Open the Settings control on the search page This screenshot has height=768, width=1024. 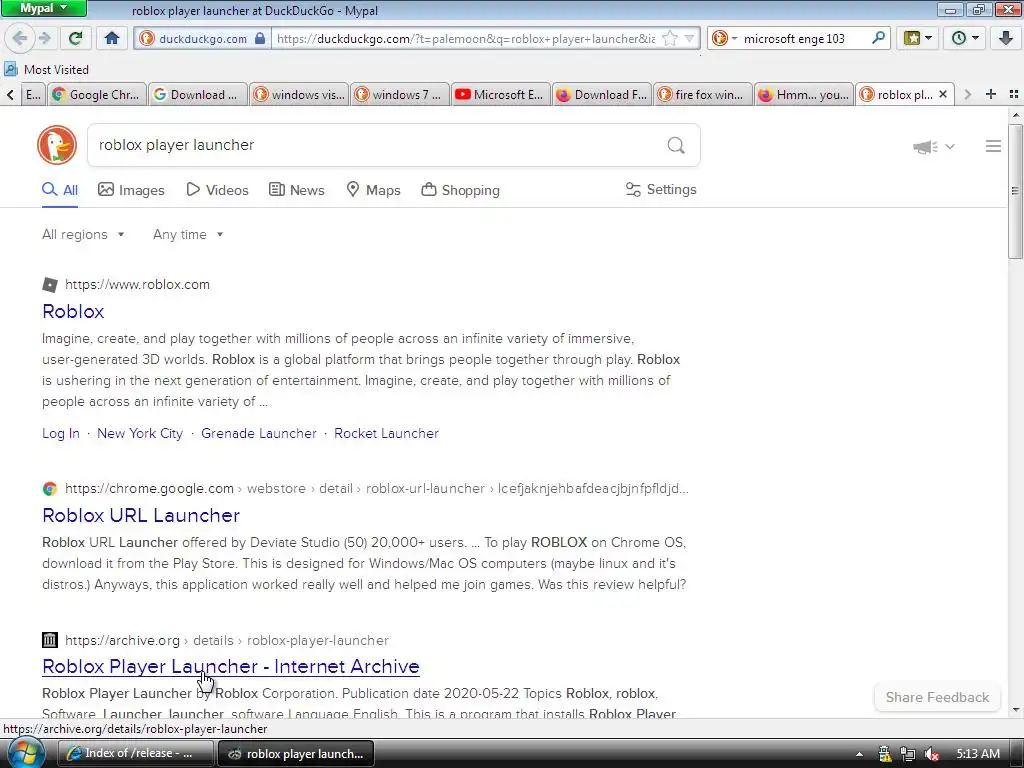pyautogui.click(x=661, y=189)
